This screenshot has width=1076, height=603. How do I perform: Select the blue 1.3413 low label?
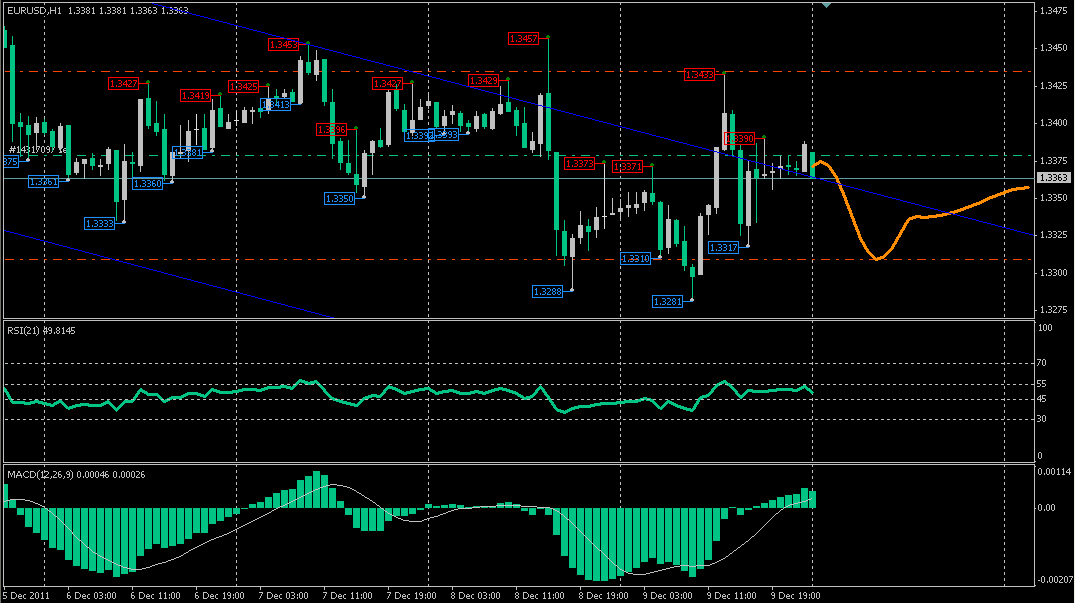pos(276,105)
